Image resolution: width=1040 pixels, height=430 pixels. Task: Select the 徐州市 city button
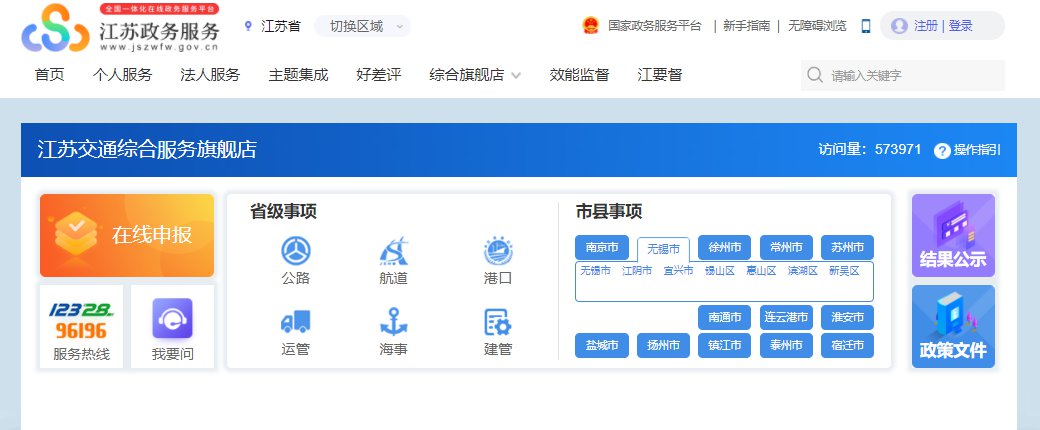click(x=724, y=248)
